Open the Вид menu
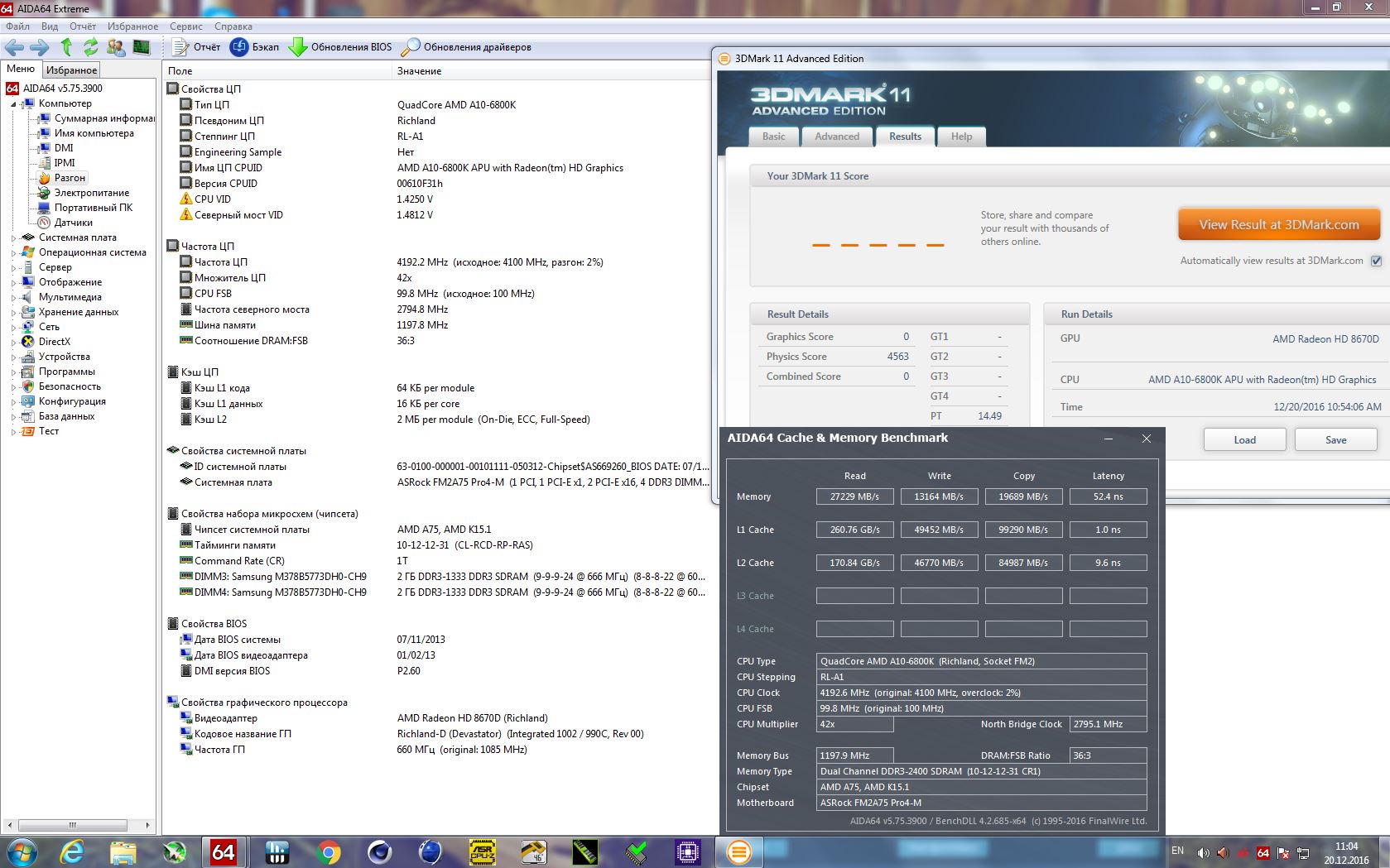The height and width of the screenshot is (868, 1390). (50, 26)
